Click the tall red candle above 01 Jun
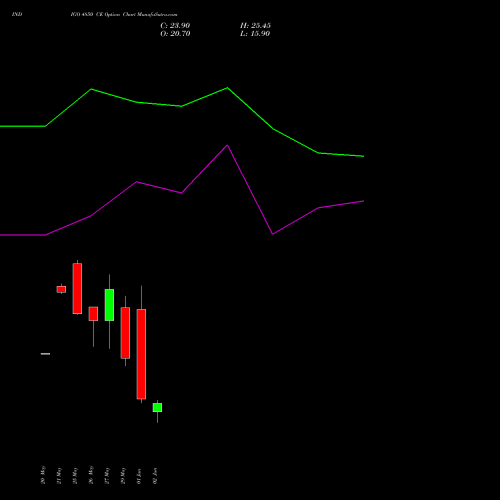 141,354
